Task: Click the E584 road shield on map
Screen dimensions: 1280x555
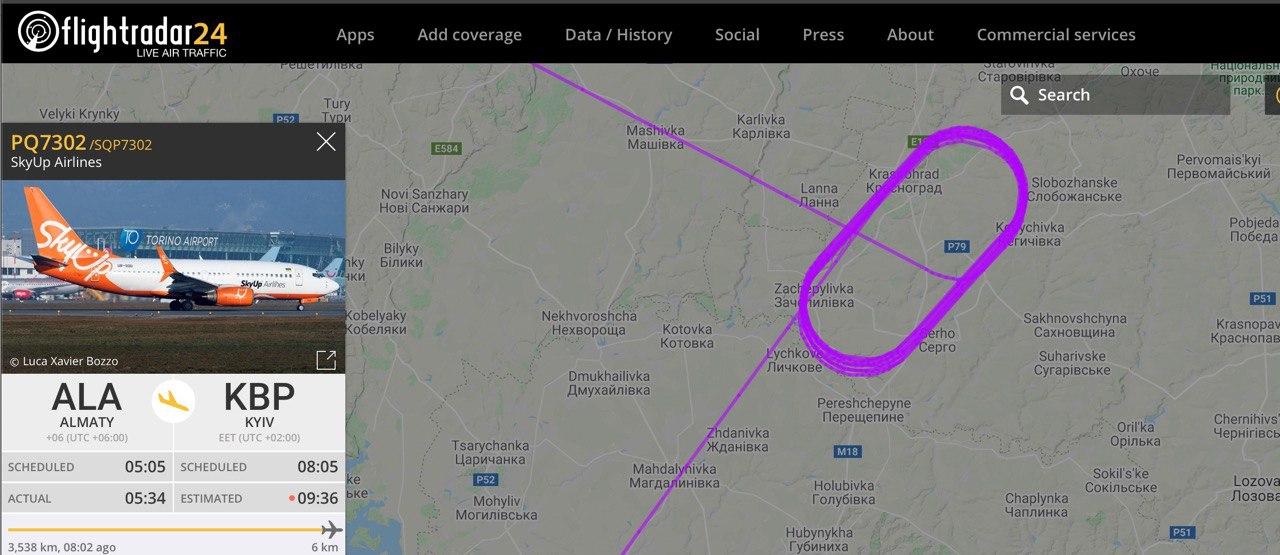Action: (x=446, y=149)
